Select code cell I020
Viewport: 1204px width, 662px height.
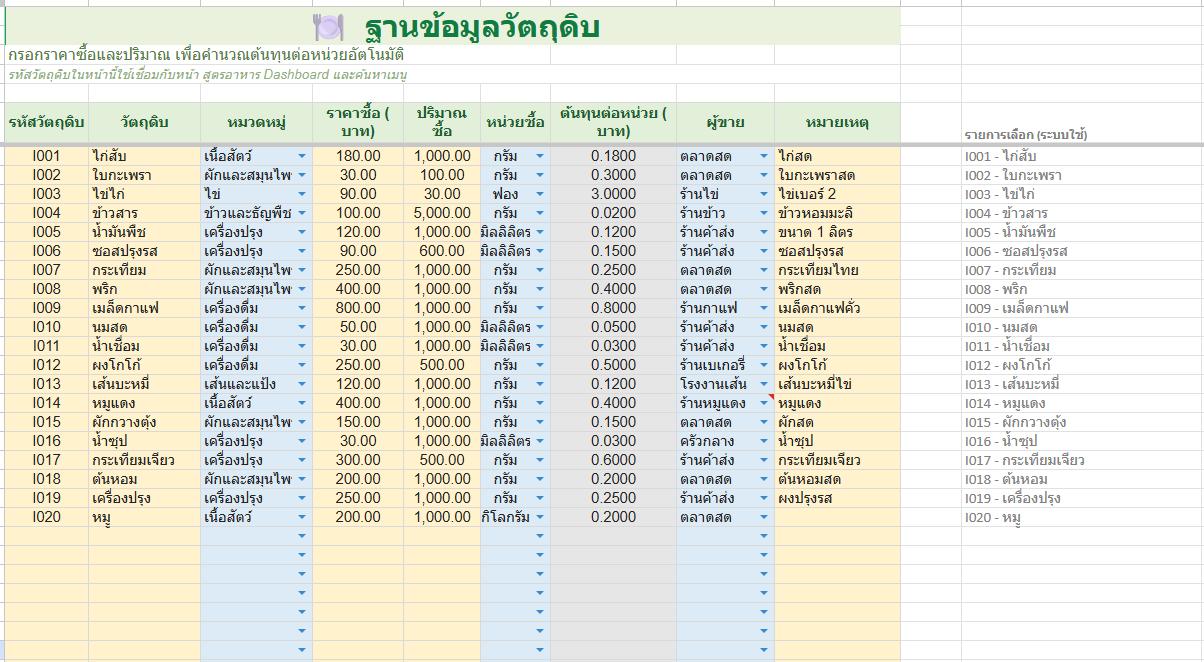pyautogui.click(x=46, y=517)
